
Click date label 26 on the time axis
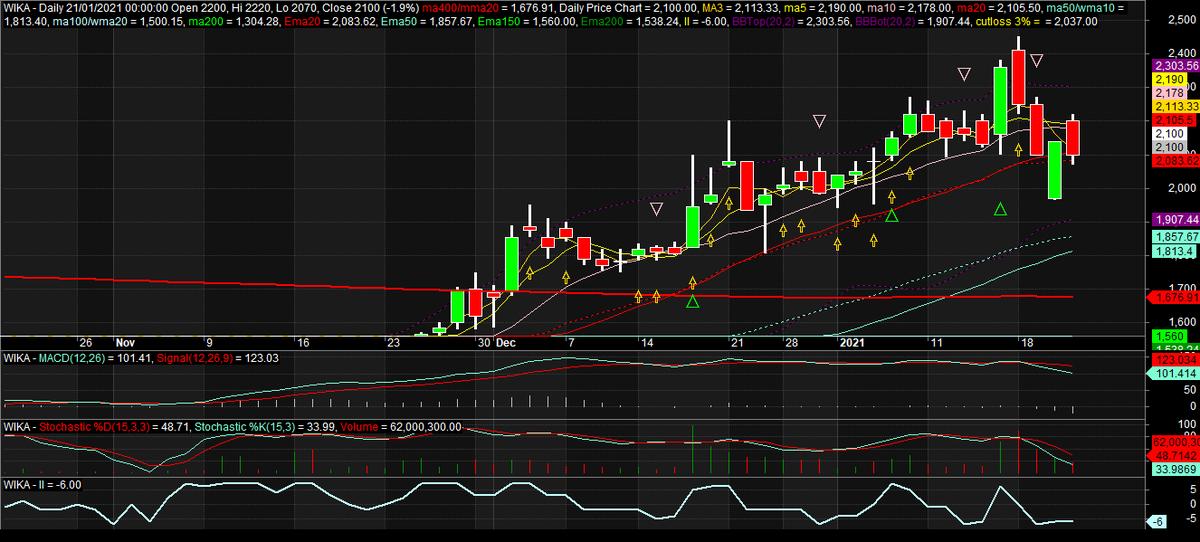[86, 342]
